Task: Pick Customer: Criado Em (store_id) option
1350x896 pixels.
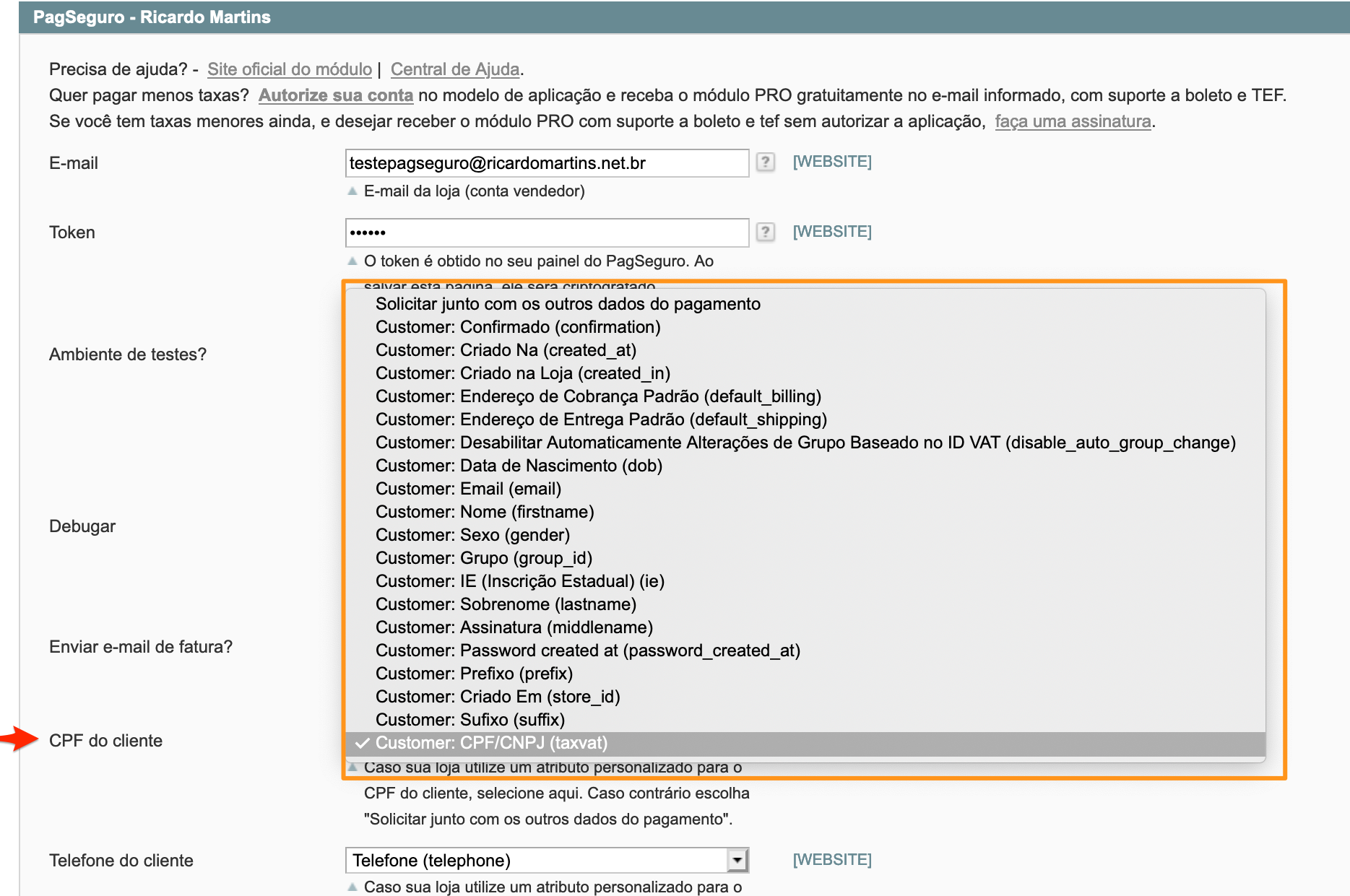Action: 805,697
